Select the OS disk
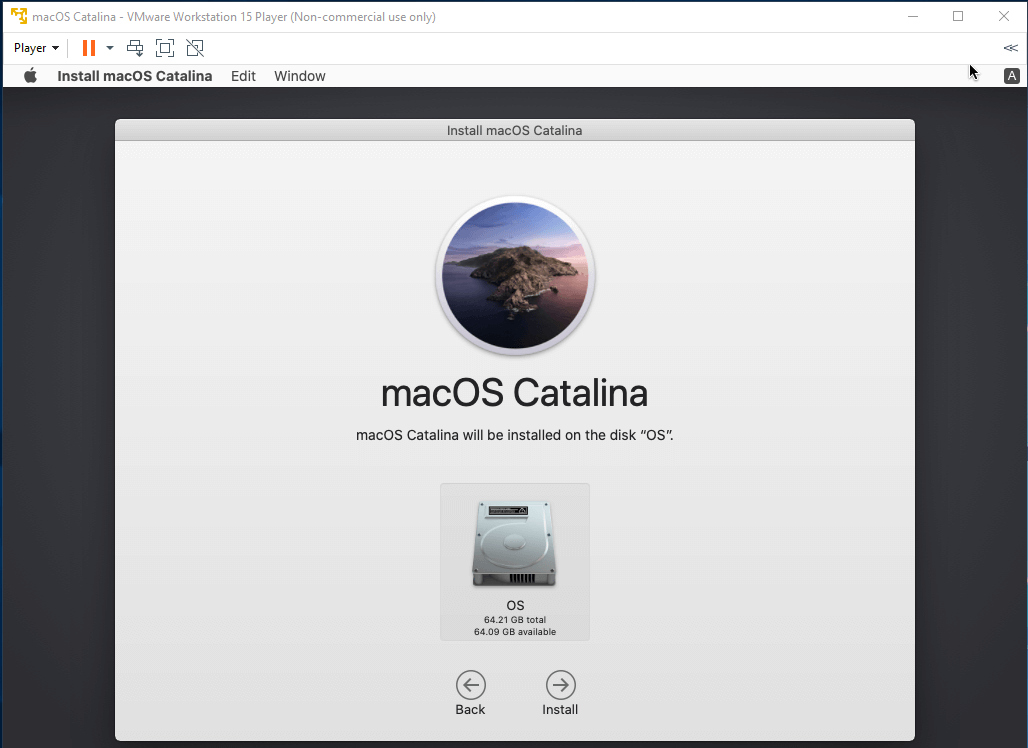The image size is (1028, 748). (x=515, y=562)
